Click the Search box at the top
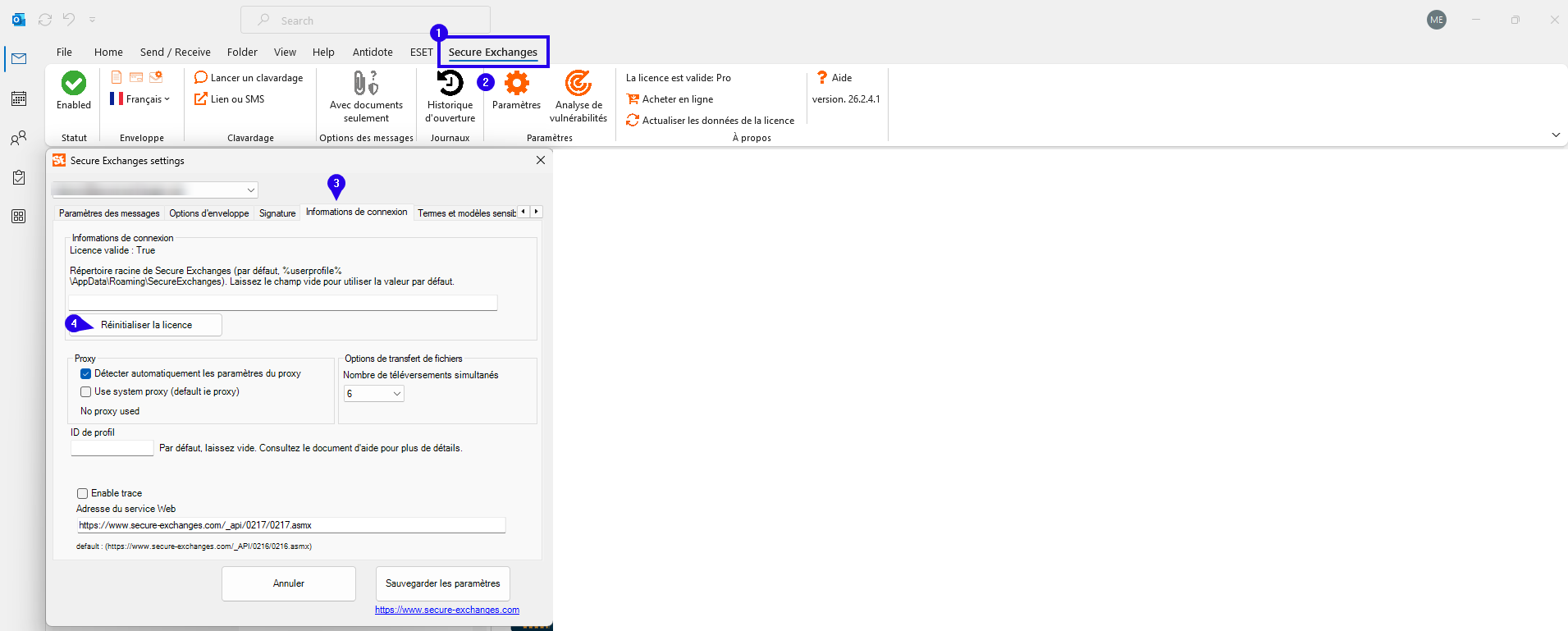Viewport: 1568px width, 631px height. [x=365, y=20]
